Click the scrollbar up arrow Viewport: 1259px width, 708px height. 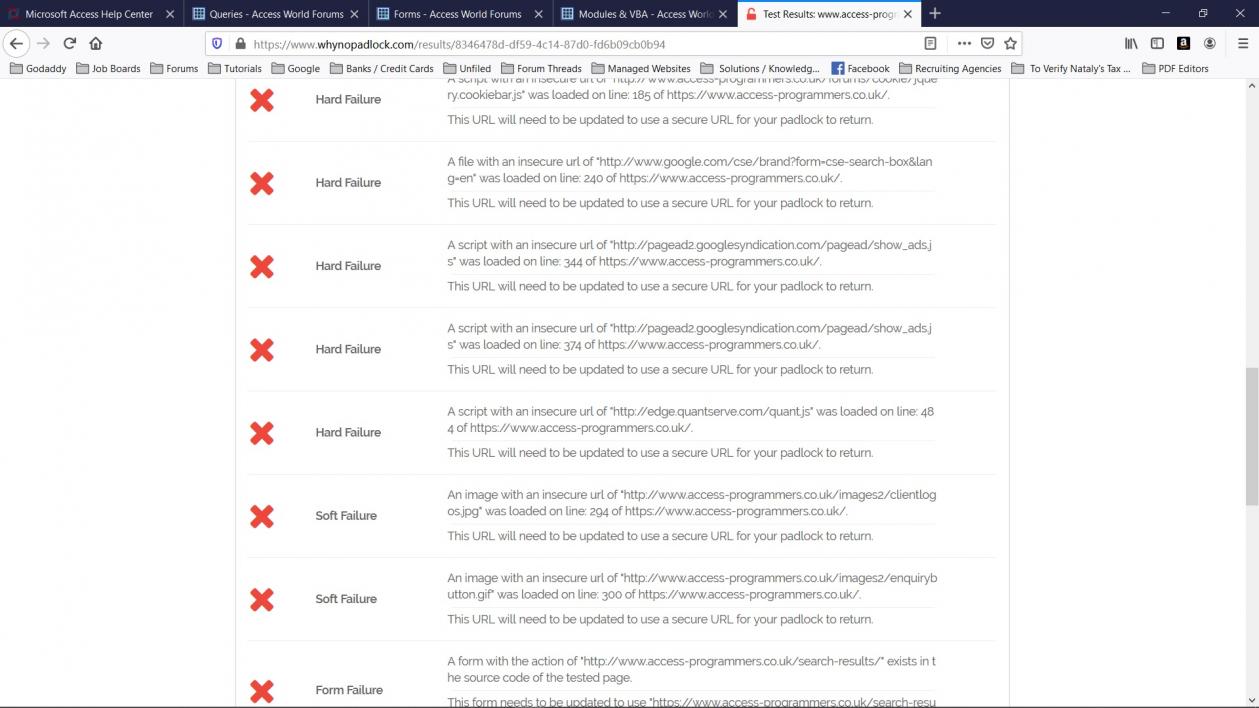pos(1251,87)
